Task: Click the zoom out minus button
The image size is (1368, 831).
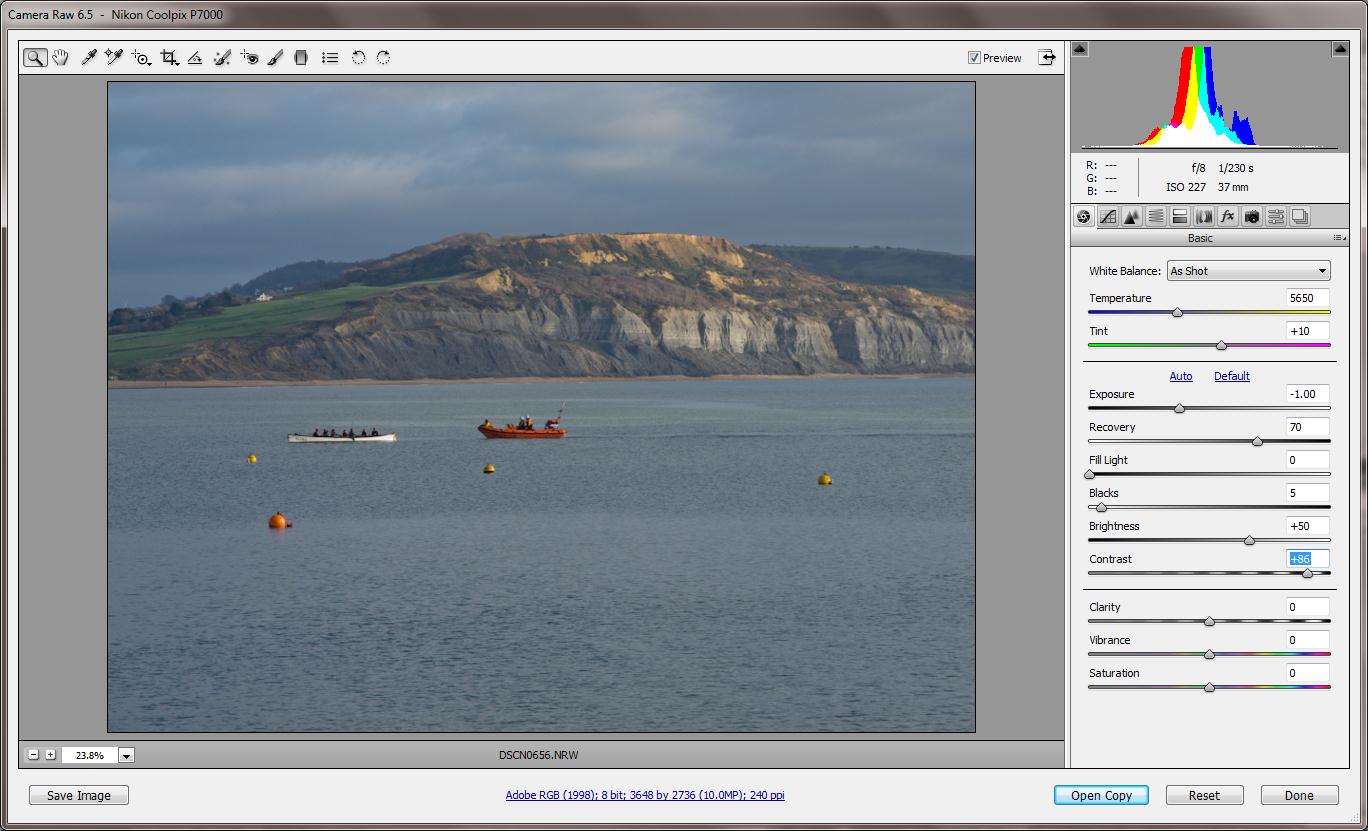Action: tap(34, 755)
